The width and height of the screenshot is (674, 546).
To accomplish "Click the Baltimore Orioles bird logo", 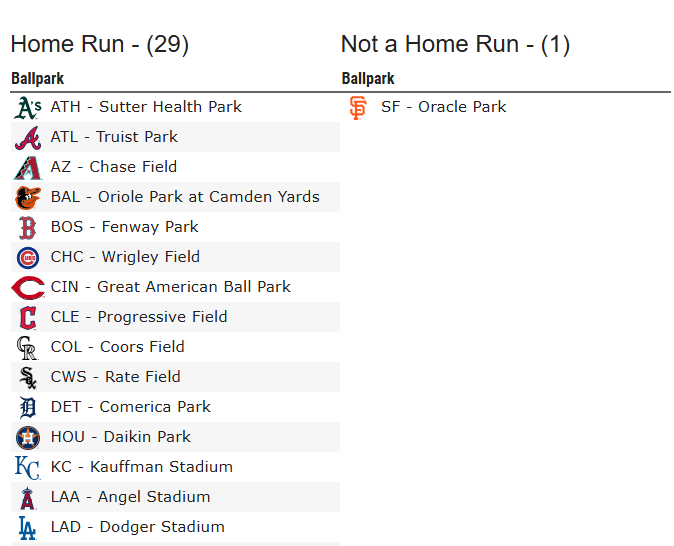I will (28, 198).
